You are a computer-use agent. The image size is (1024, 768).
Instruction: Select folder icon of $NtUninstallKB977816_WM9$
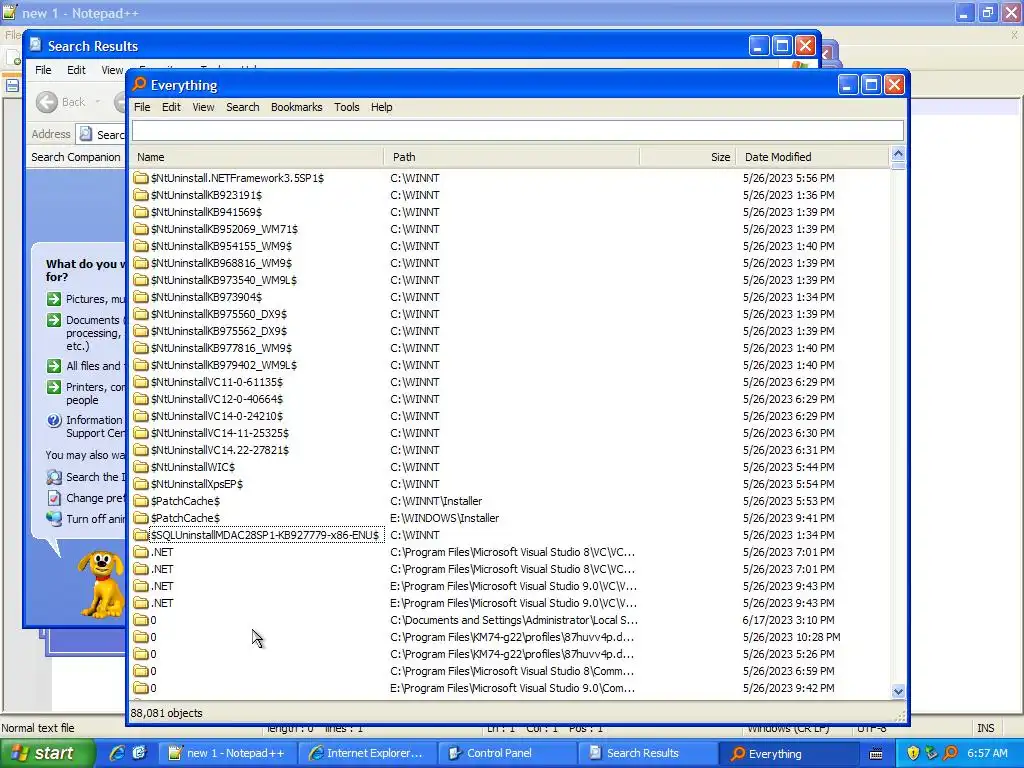click(140, 347)
